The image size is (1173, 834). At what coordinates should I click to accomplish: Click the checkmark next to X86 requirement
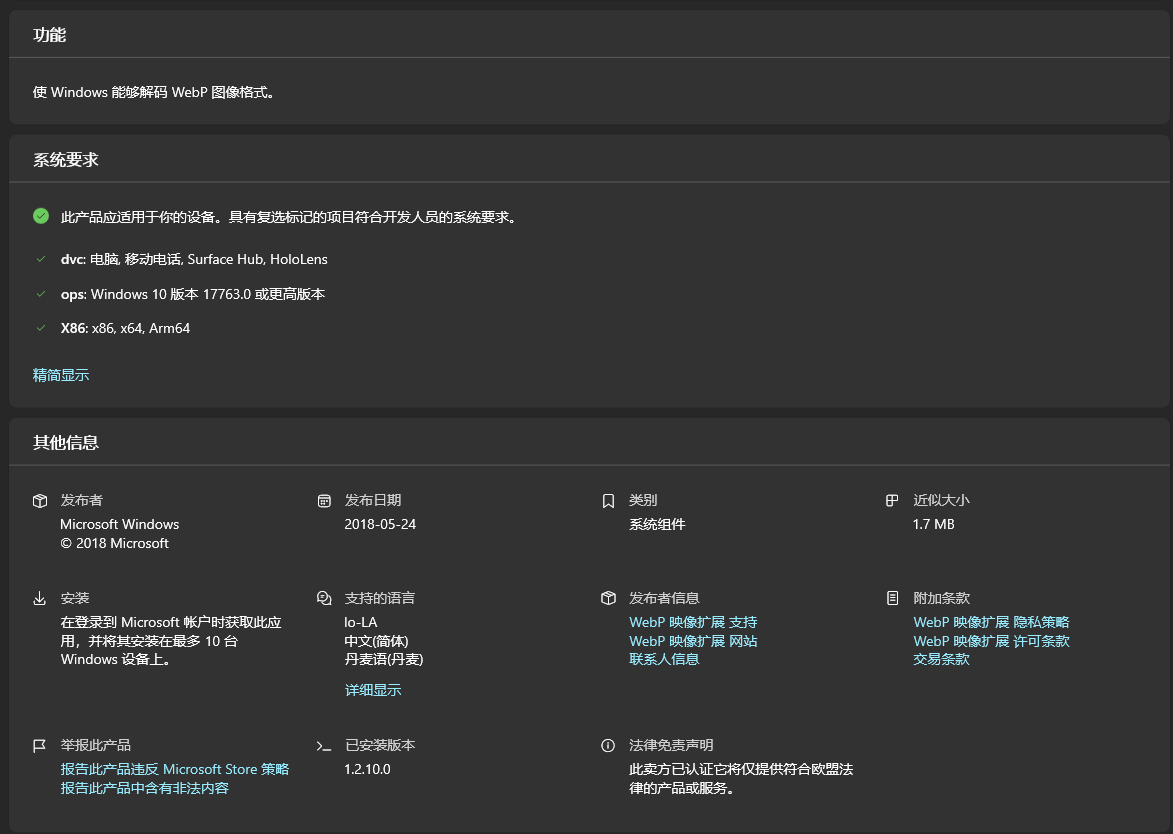click(41, 328)
